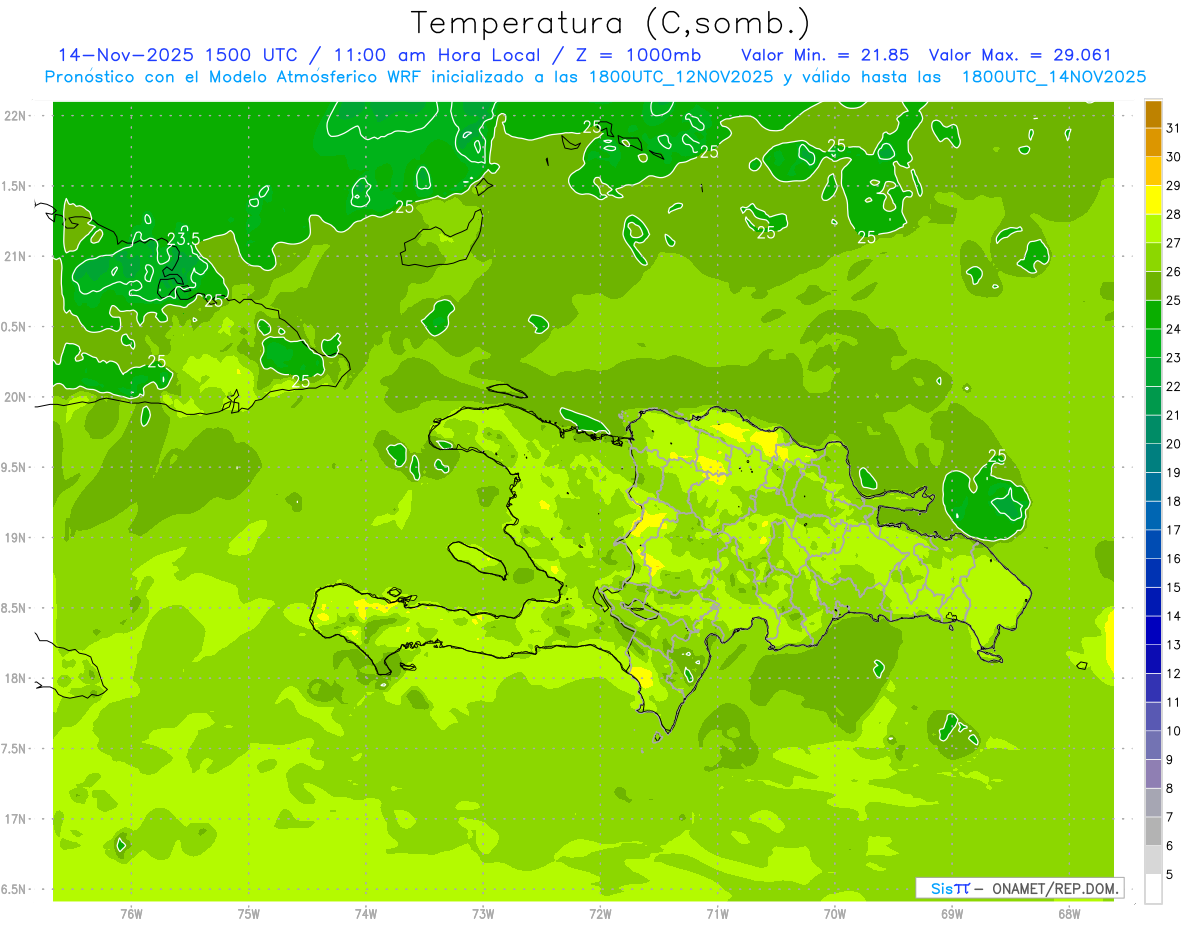Click the '20N' latitude axis label
Viewport: 1200px width, 927px height.
tap(15, 397)
